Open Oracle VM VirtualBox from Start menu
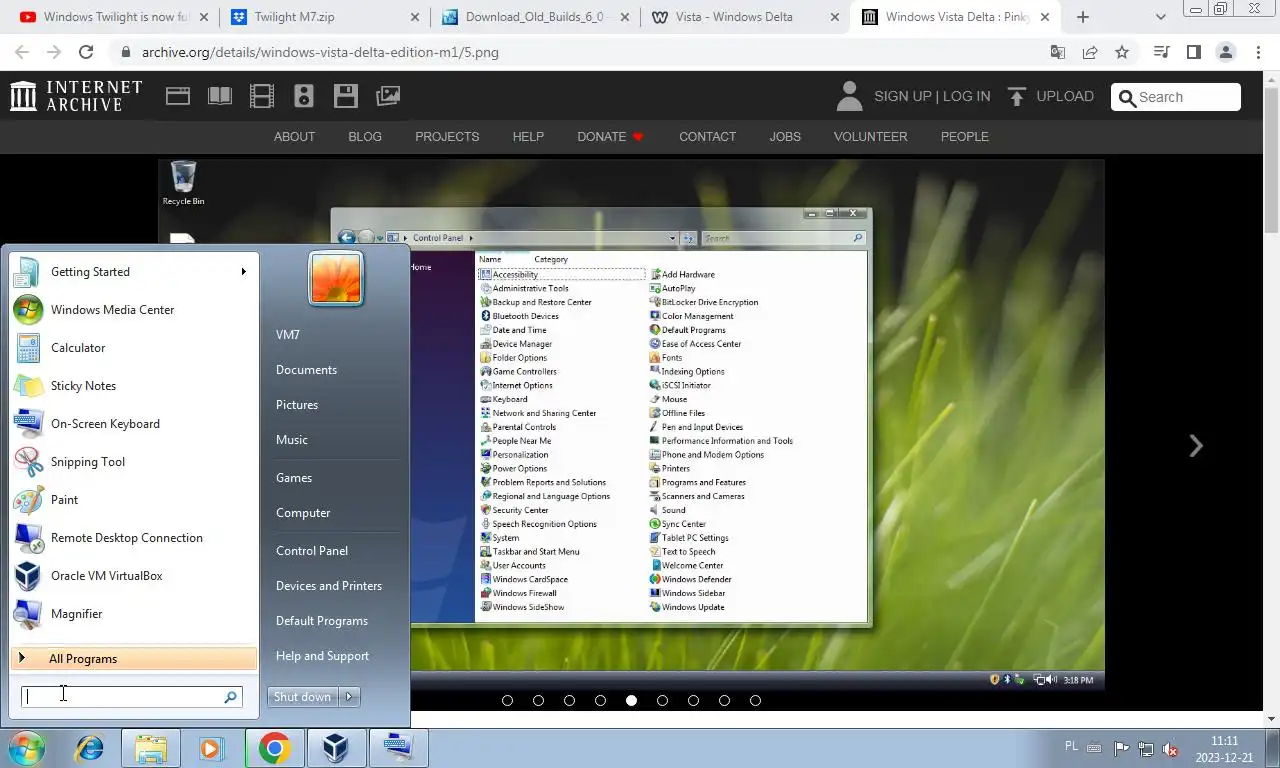 tap(134, 576)
